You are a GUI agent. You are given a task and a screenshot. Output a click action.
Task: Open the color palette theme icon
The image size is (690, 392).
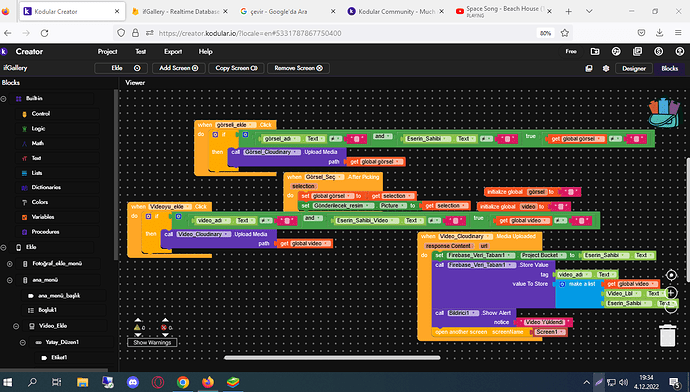616,51
